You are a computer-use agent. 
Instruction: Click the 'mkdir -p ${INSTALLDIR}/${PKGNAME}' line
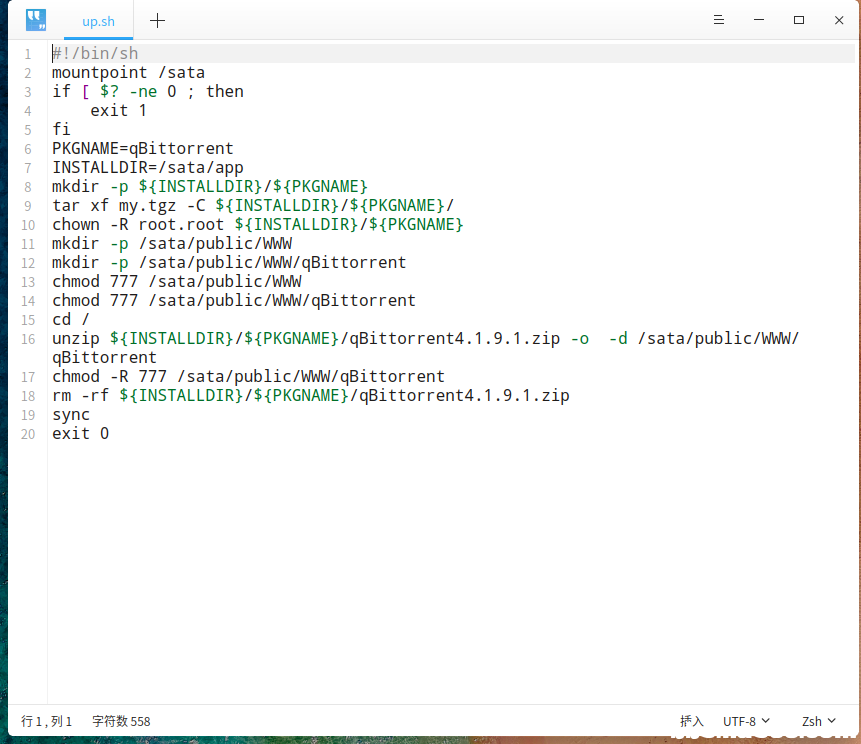tap(210, 186)
